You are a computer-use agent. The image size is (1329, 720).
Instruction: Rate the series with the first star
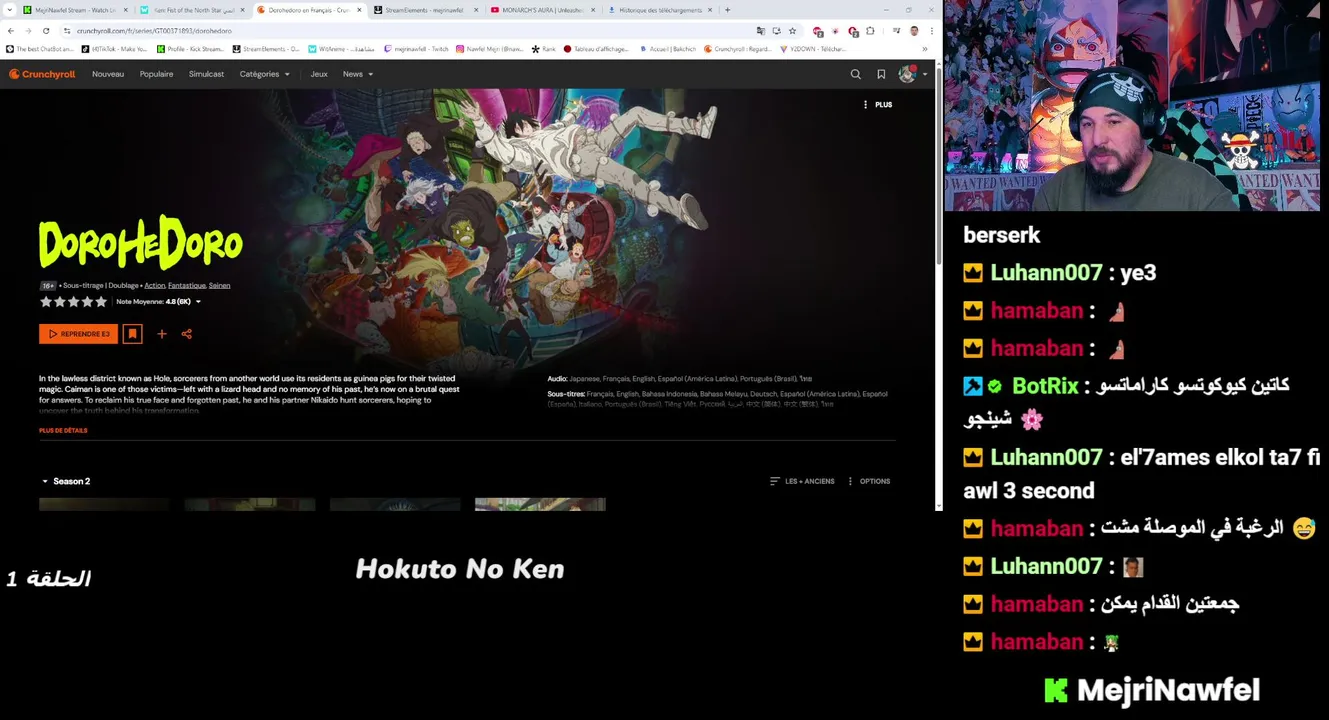[x=45, y=301]
